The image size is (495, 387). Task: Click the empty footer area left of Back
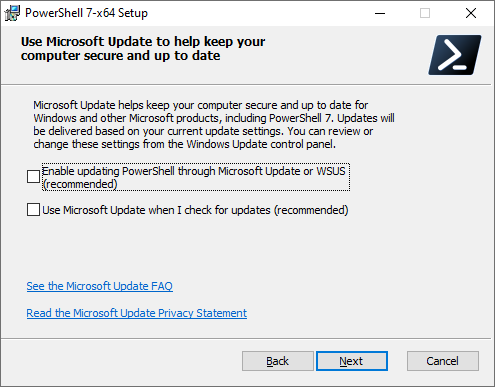120,361
